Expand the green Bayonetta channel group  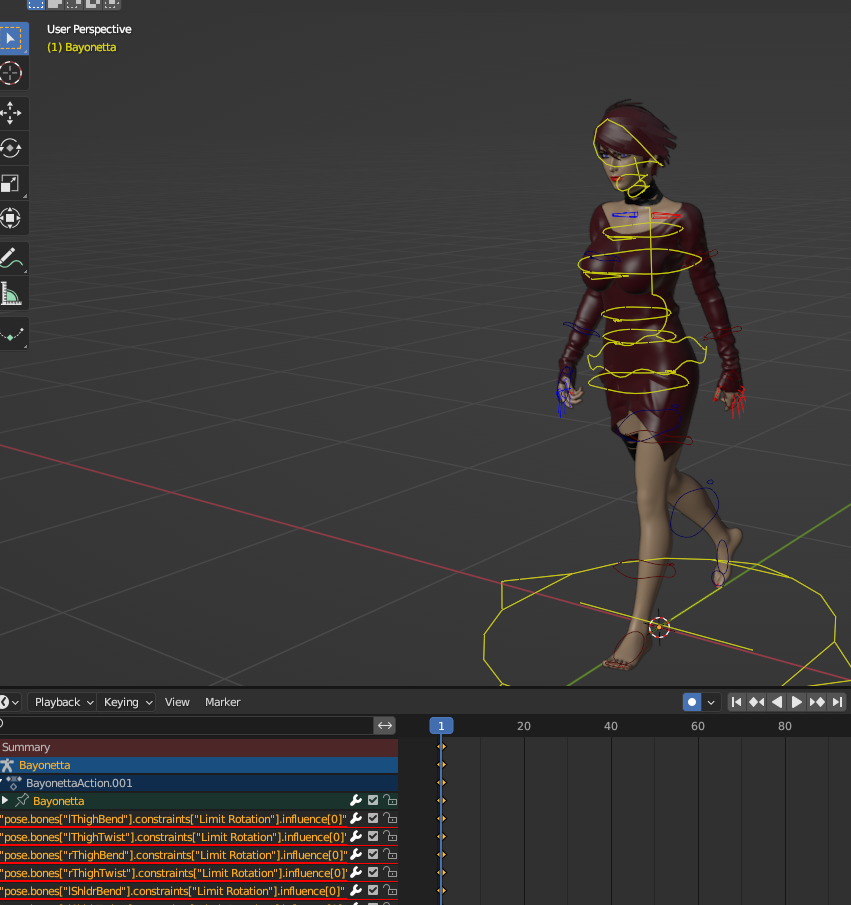point(5,801)
